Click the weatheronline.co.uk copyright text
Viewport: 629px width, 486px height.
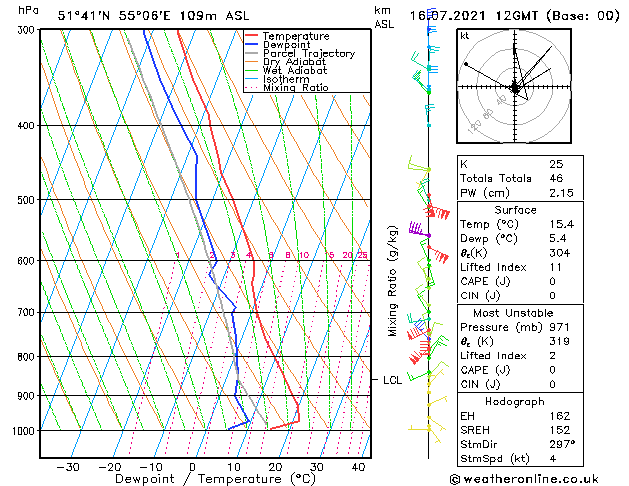524,479
